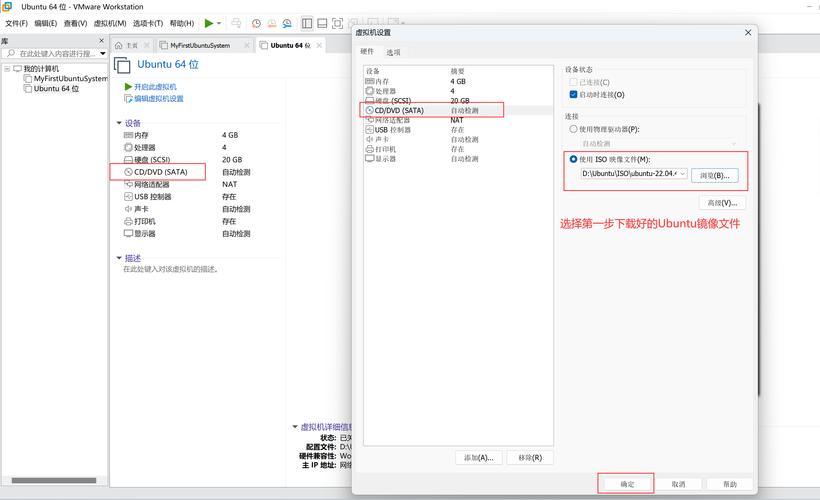Click CD/DVD (SATA) device in main window
Image resolution: width=820 pixels, height=500 pixels.
156,172
